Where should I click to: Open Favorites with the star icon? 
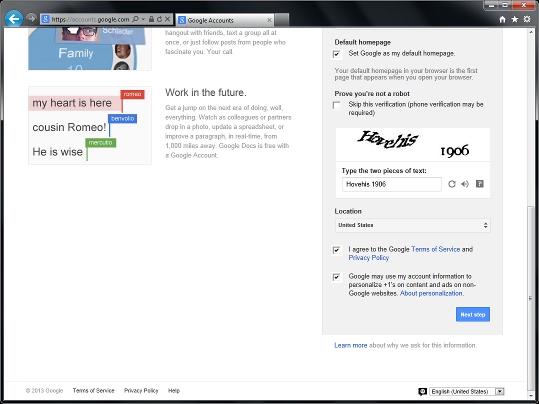[515, 20]
